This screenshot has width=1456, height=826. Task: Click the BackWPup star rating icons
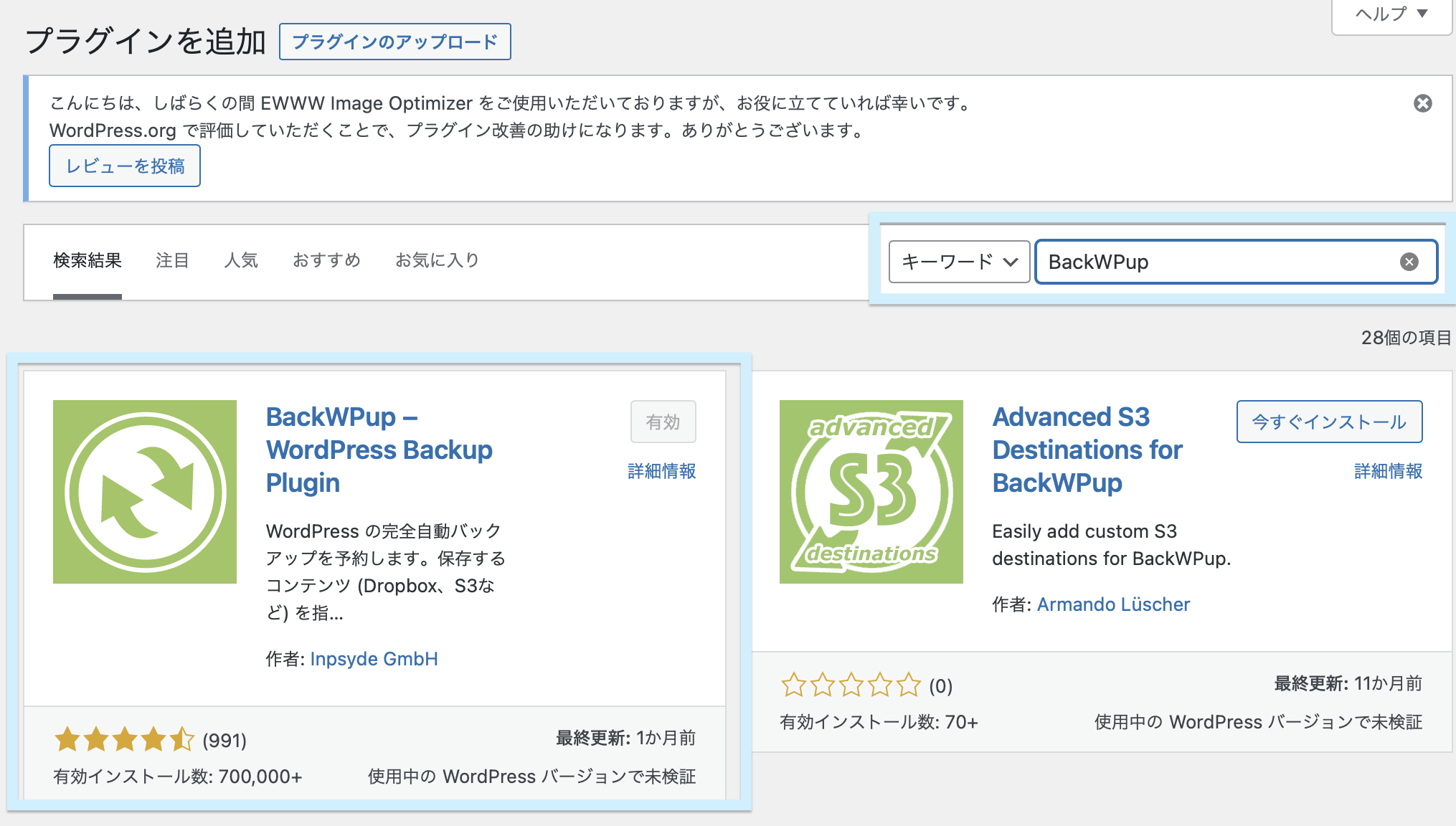coord(124,739)
